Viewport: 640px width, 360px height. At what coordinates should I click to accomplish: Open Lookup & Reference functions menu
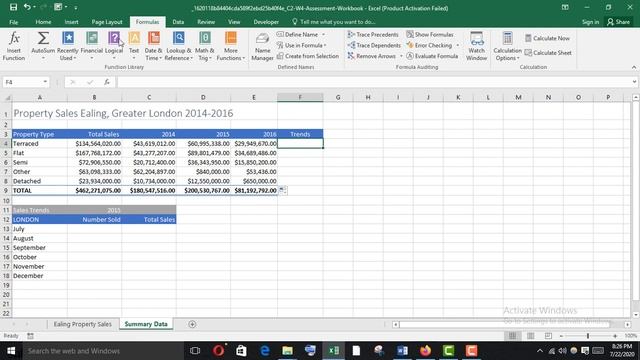click(179, 46)
